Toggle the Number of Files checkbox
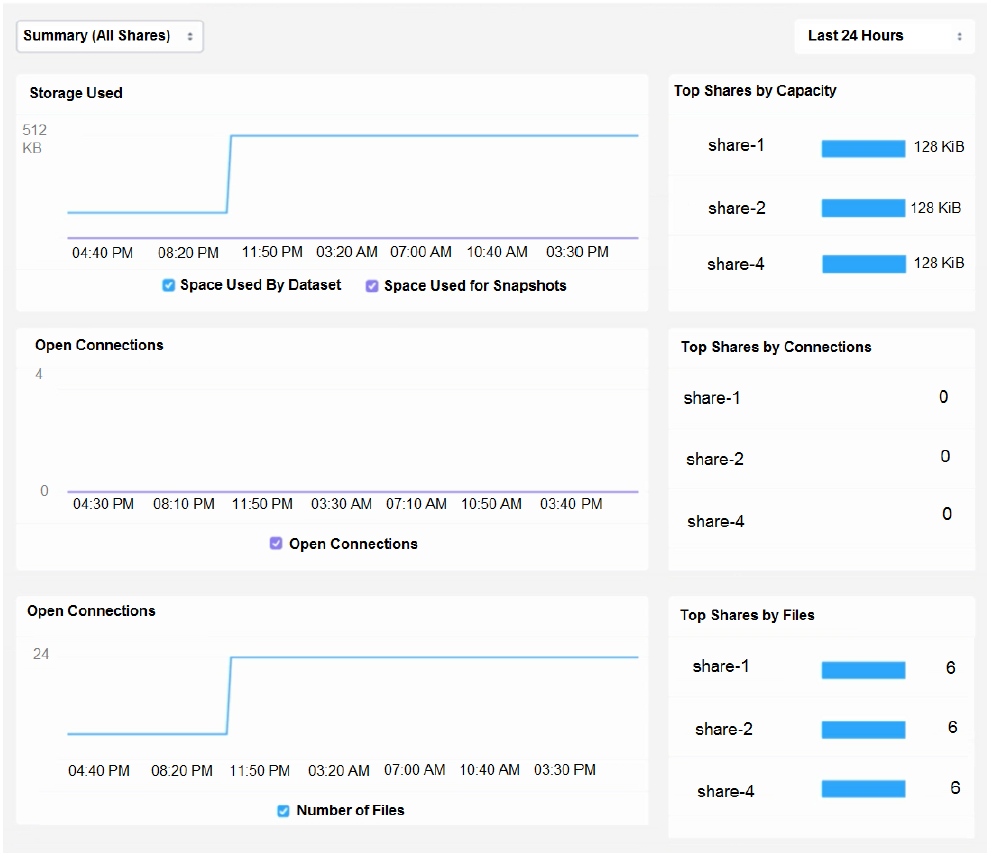Image resolution: width=987 pixels, height=853 pixels. click(283, 811)
